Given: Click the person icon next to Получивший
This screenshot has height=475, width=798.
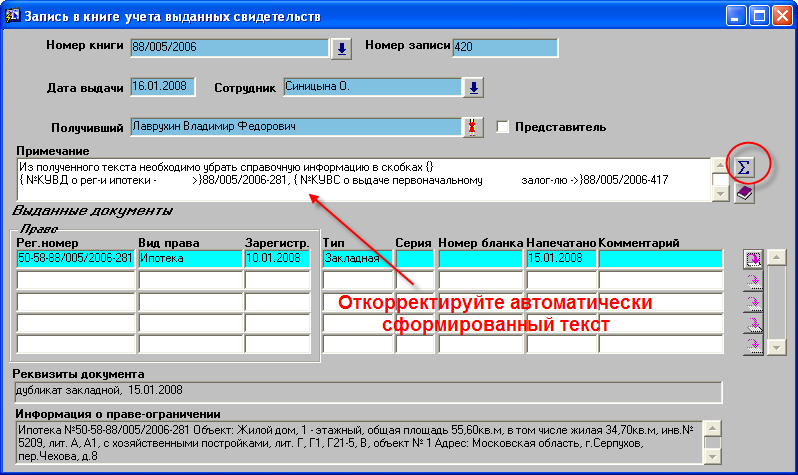Looking at the screenshot, I should click(x=472, y=127).
